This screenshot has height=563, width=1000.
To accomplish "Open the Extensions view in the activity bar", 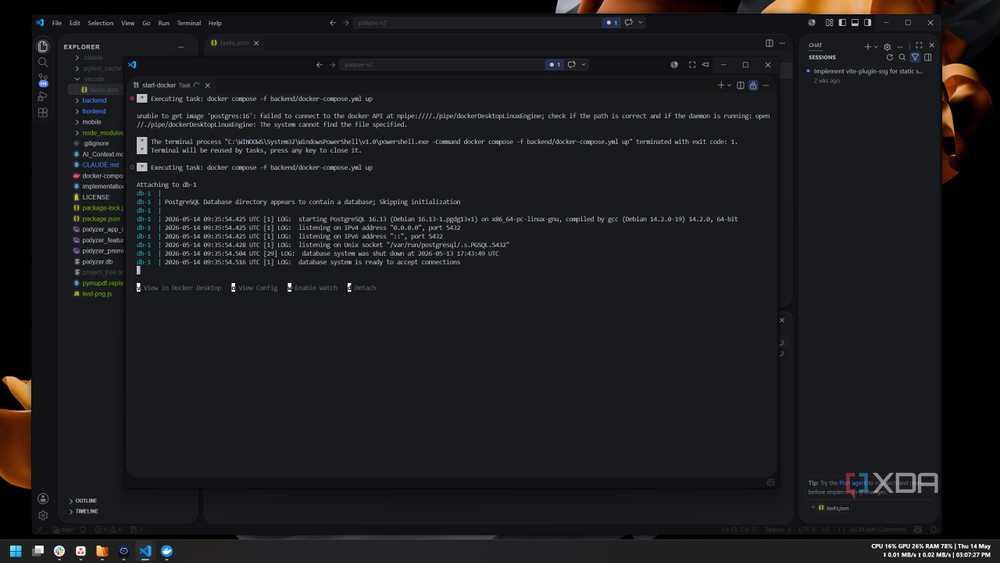I will tap(43, 113).
